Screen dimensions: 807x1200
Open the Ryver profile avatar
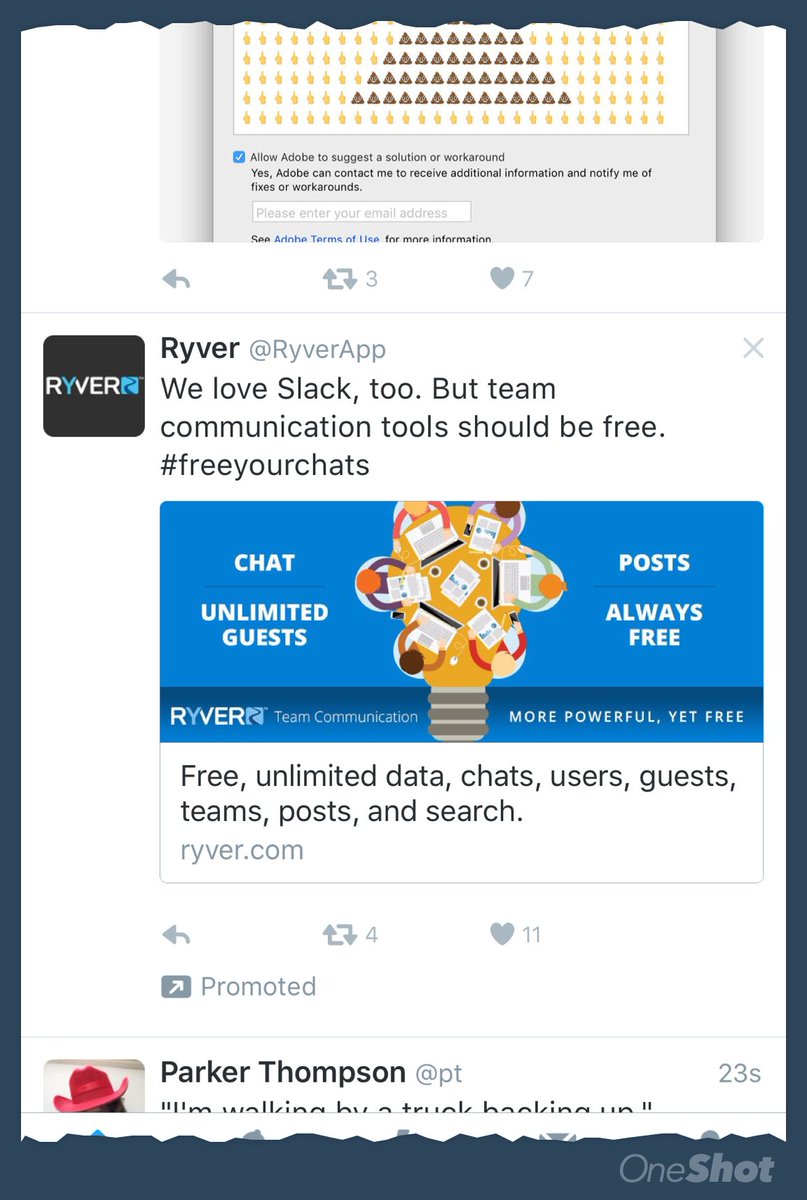click(94, 386)
